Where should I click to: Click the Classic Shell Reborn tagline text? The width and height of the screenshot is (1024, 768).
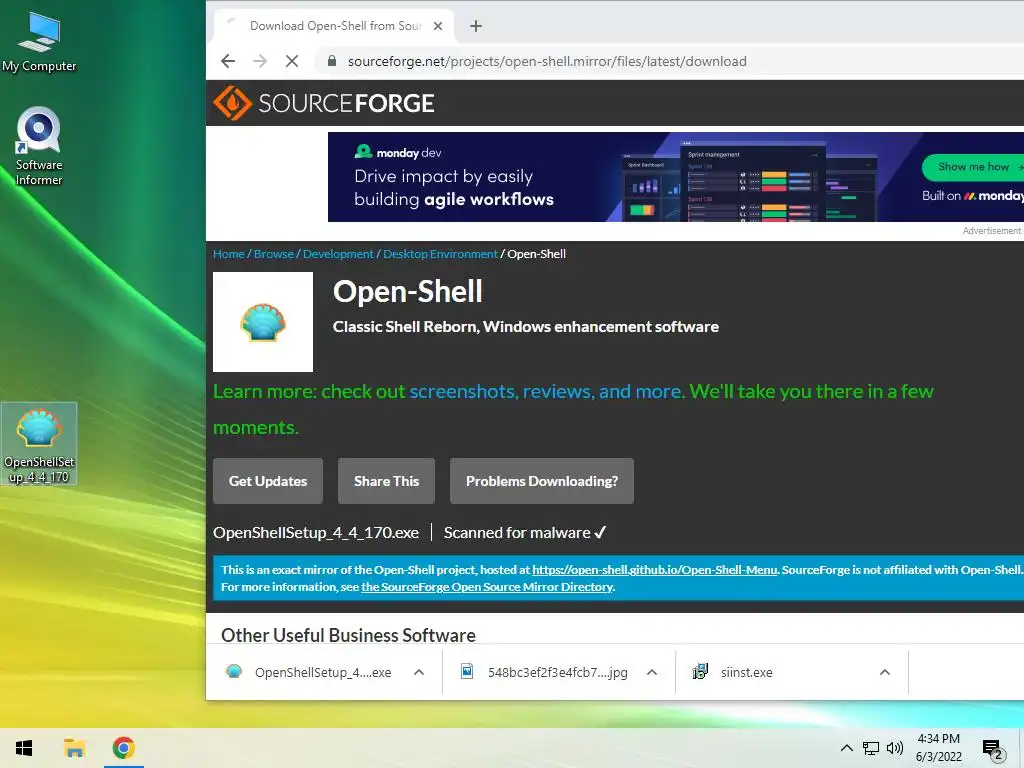(526, 327)
